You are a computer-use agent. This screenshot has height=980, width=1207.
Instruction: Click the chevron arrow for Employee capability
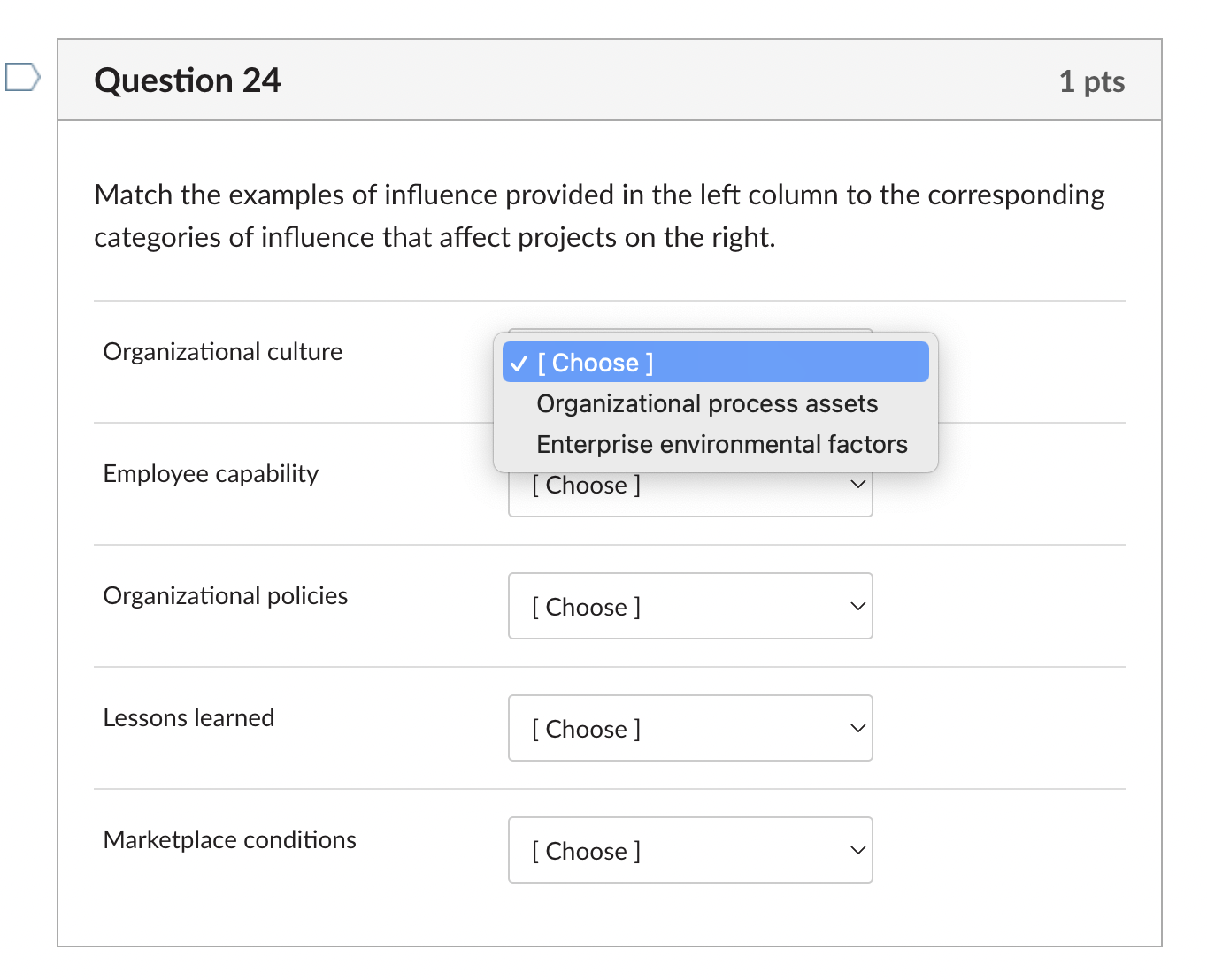click(857, 485)
